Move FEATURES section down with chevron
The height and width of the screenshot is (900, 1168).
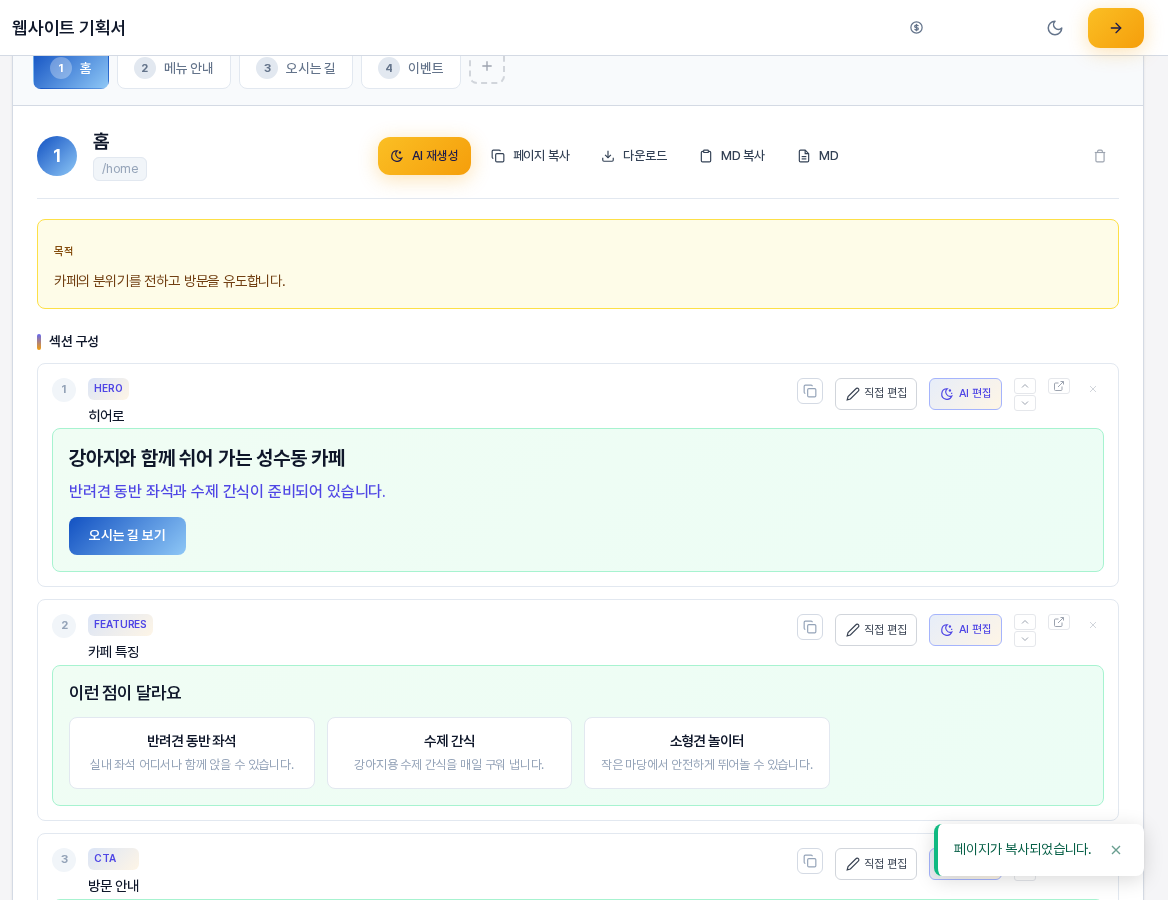pos(1025,639)
